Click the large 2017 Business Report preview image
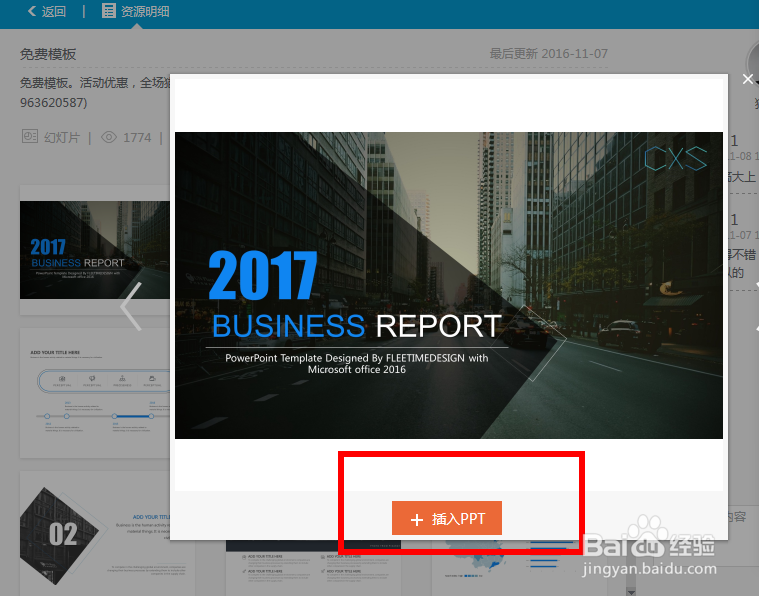The image size is (759, 596). [x=449, y=285]
